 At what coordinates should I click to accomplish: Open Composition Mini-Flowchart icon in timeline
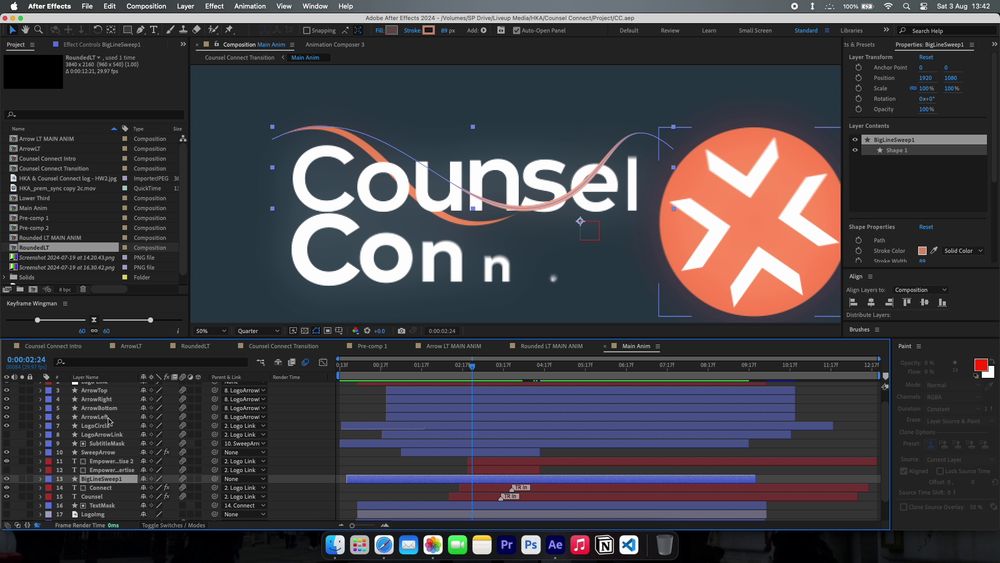pos(261,362)
